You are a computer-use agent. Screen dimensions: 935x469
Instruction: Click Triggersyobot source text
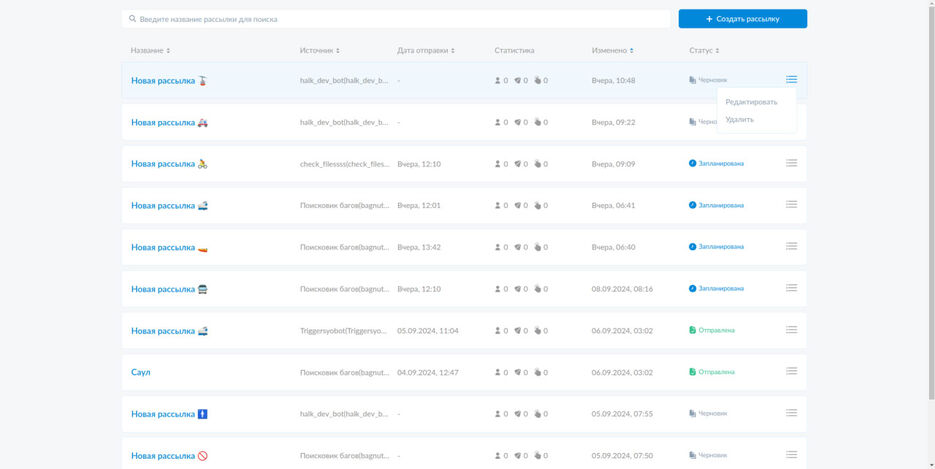[x=343, y=331]
